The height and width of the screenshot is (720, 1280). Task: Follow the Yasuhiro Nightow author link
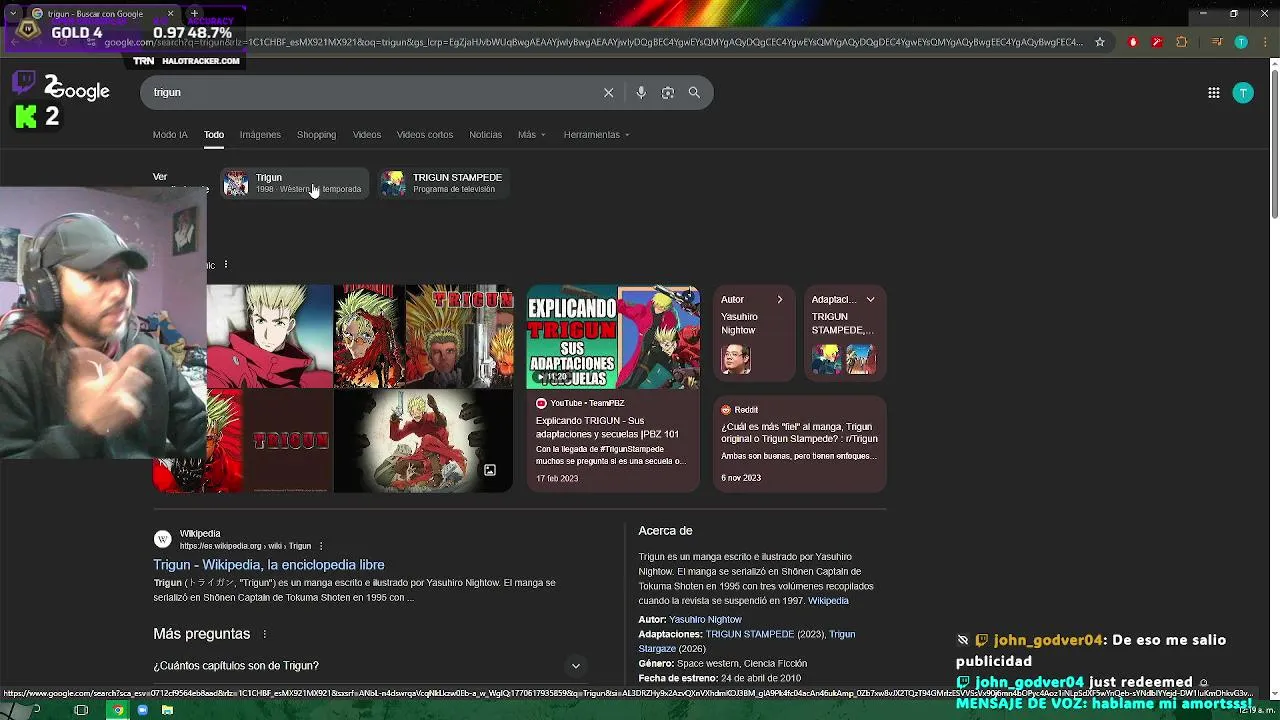pos(705,620)
